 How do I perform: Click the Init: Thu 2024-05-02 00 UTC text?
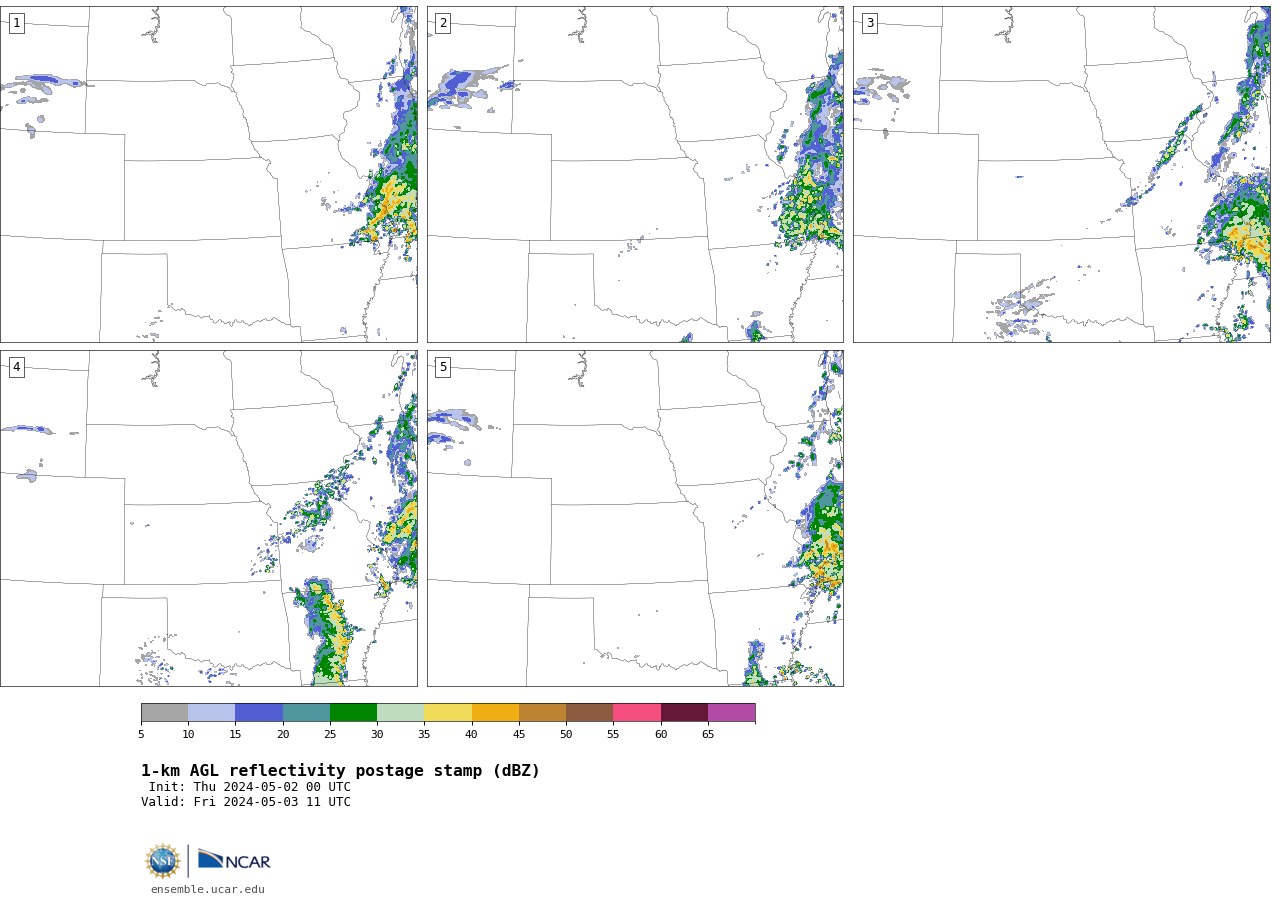pos(250,787)
